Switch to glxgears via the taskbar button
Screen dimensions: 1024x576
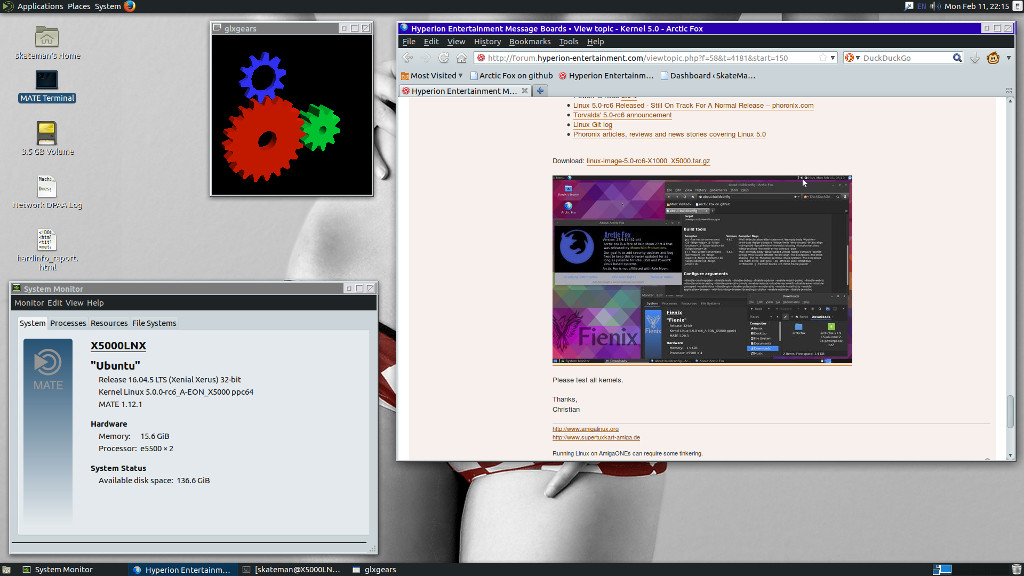click(x=374, y=569)
